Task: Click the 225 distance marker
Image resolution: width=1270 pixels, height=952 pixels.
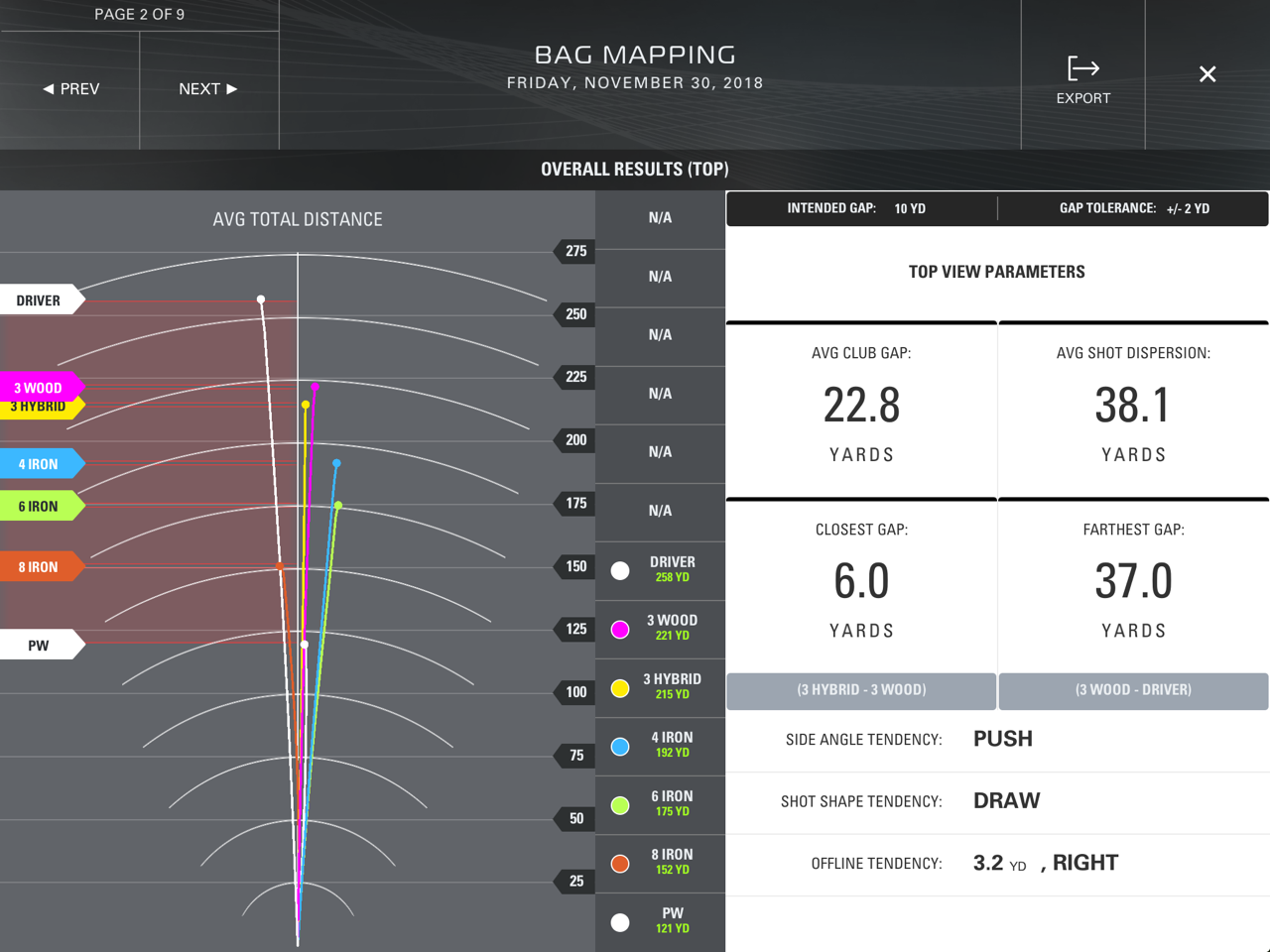Action: (x=574, y=377)
